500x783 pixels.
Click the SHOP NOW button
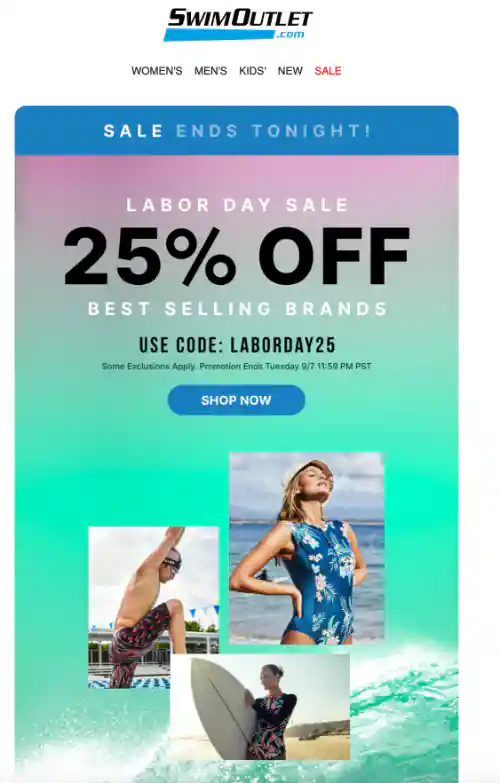236,400
